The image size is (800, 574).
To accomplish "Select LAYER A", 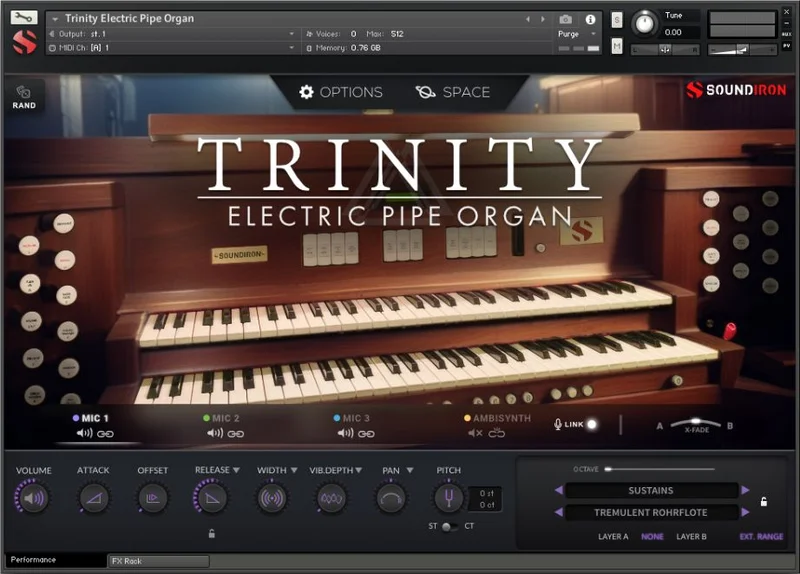I will point(613,537).
